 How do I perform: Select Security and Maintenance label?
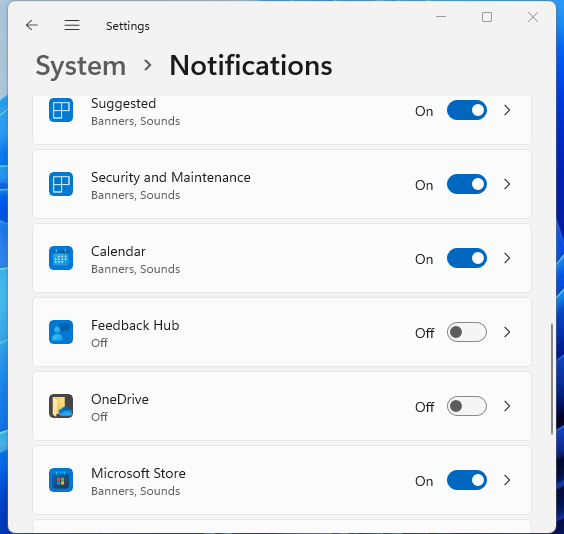[171, 177]
